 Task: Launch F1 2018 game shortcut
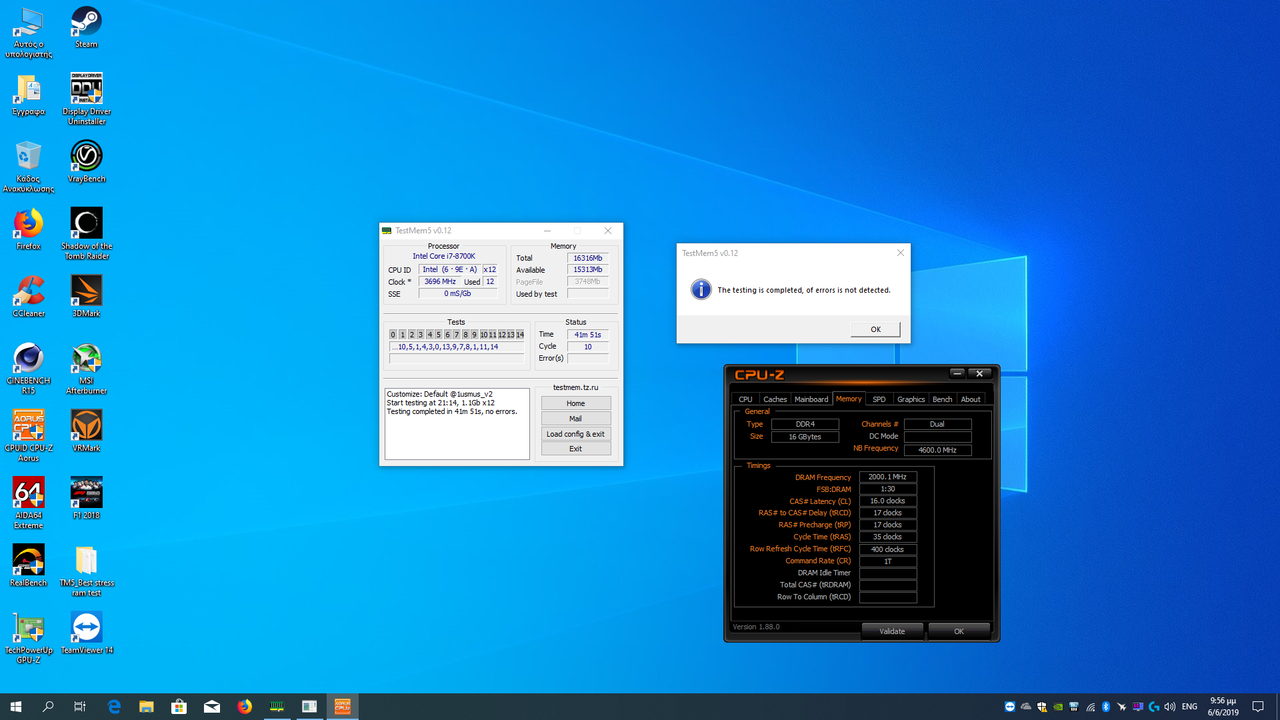[x=86, y=498]
